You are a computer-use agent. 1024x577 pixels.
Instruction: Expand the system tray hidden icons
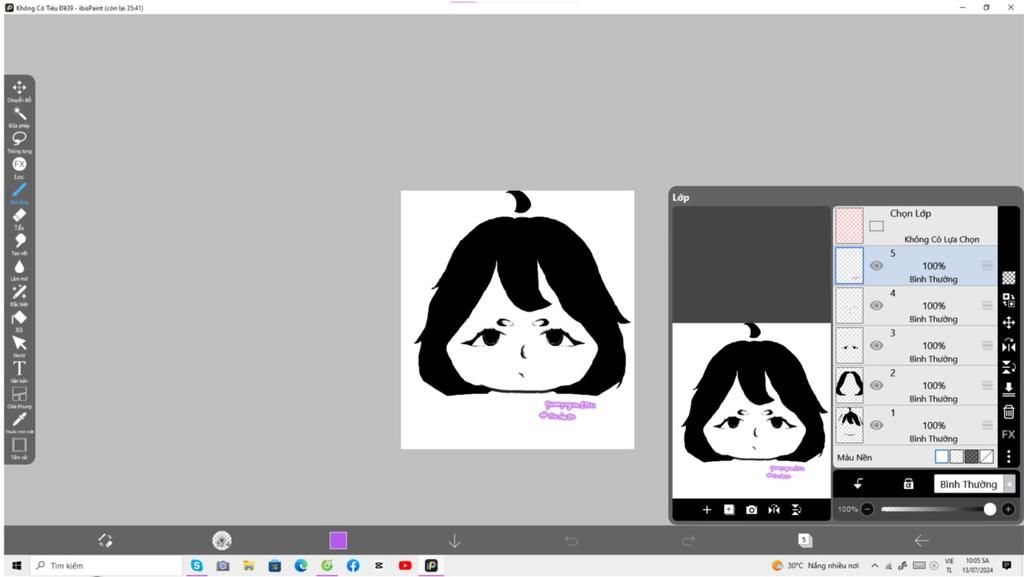point(875,566)
